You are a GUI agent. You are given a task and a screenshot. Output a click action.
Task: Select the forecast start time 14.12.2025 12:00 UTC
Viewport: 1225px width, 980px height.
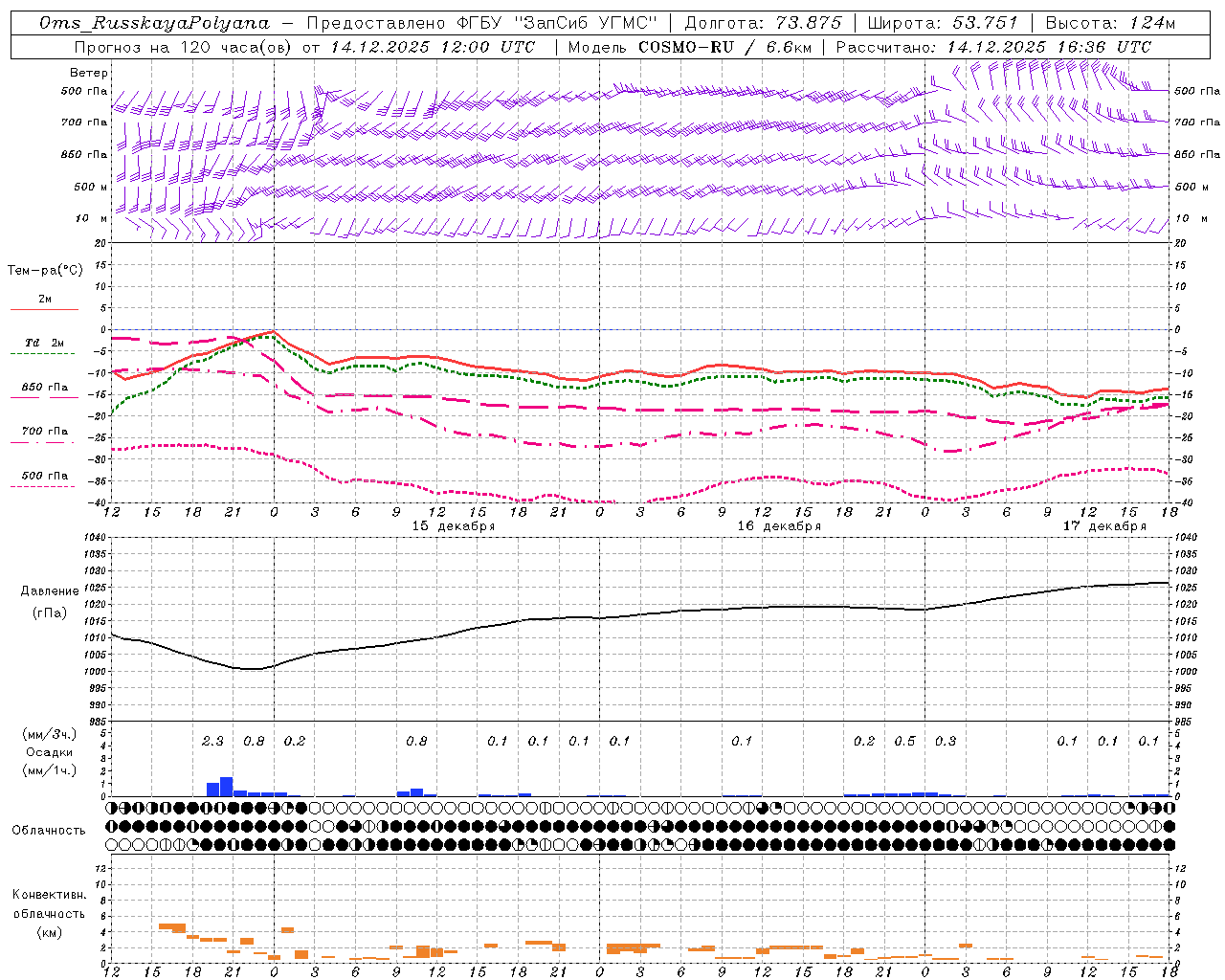(433, 47)
